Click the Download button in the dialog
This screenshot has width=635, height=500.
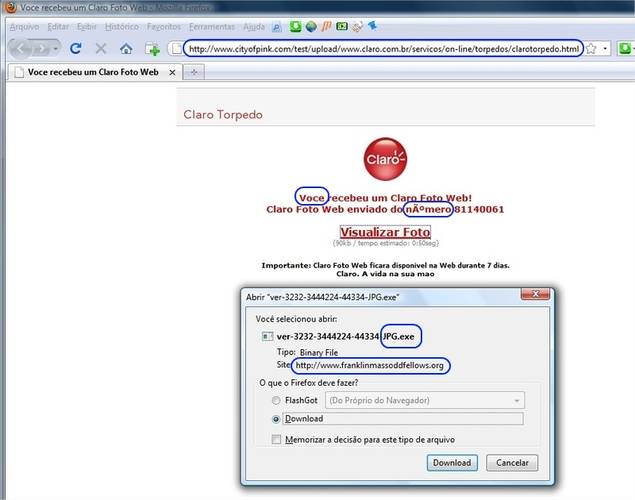[x=452, y=463]
